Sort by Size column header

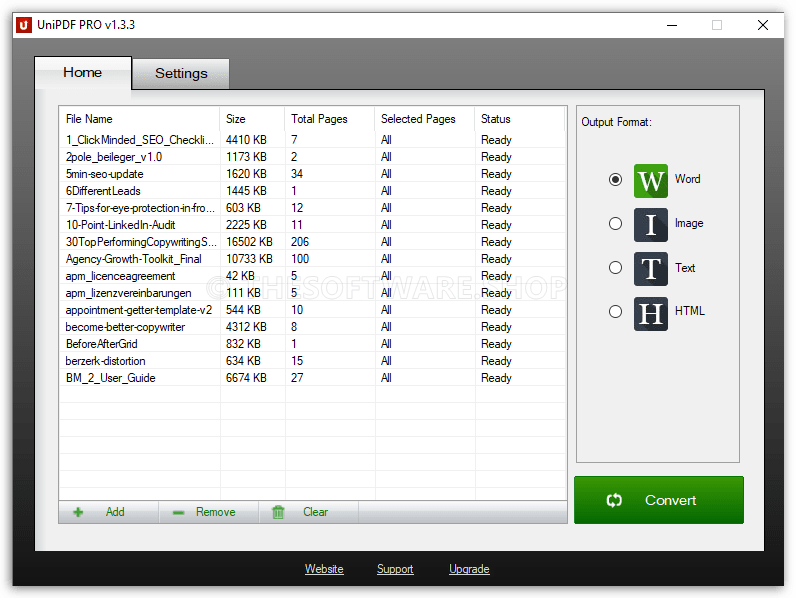click(x=252, y=119)
